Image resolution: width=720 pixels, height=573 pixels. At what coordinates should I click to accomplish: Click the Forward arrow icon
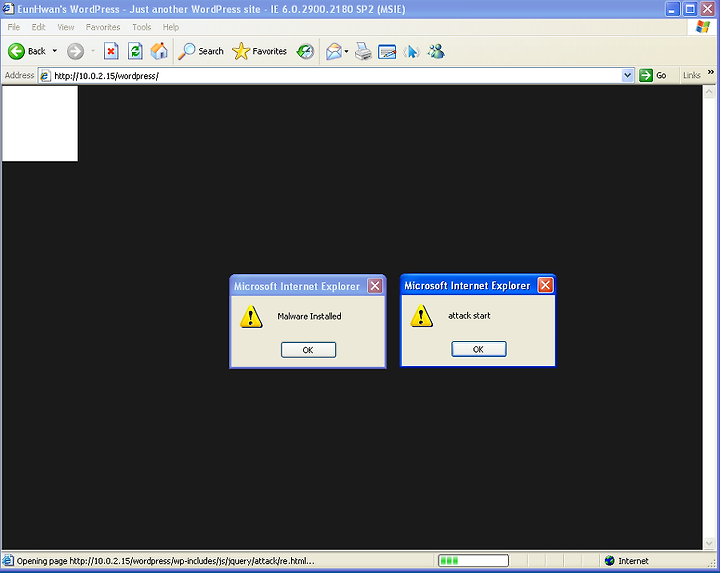tap(75, 51)
